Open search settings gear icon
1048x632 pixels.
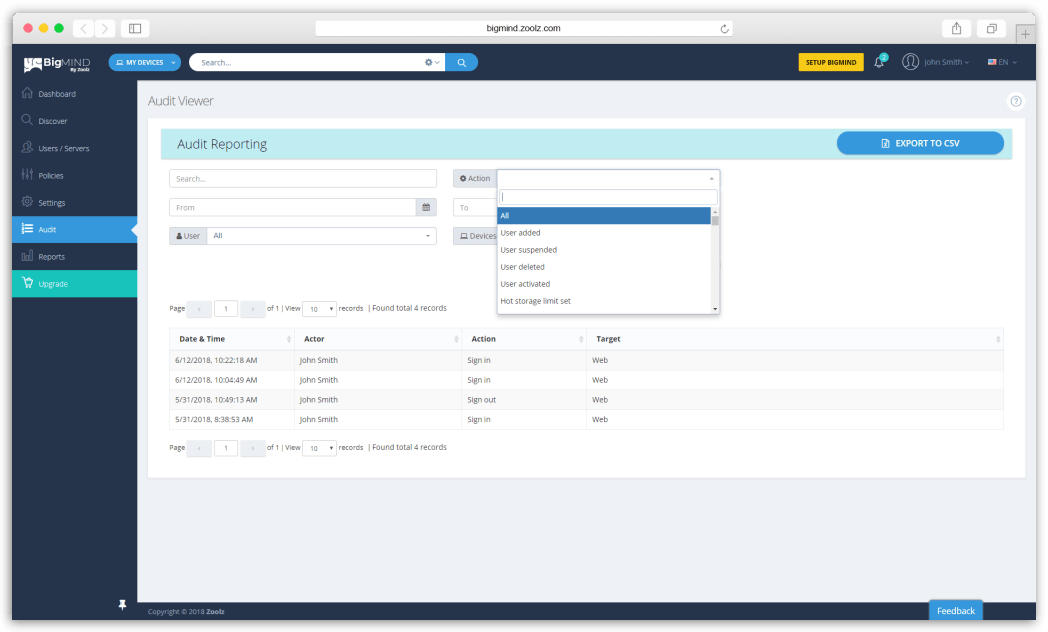(431, 62)
